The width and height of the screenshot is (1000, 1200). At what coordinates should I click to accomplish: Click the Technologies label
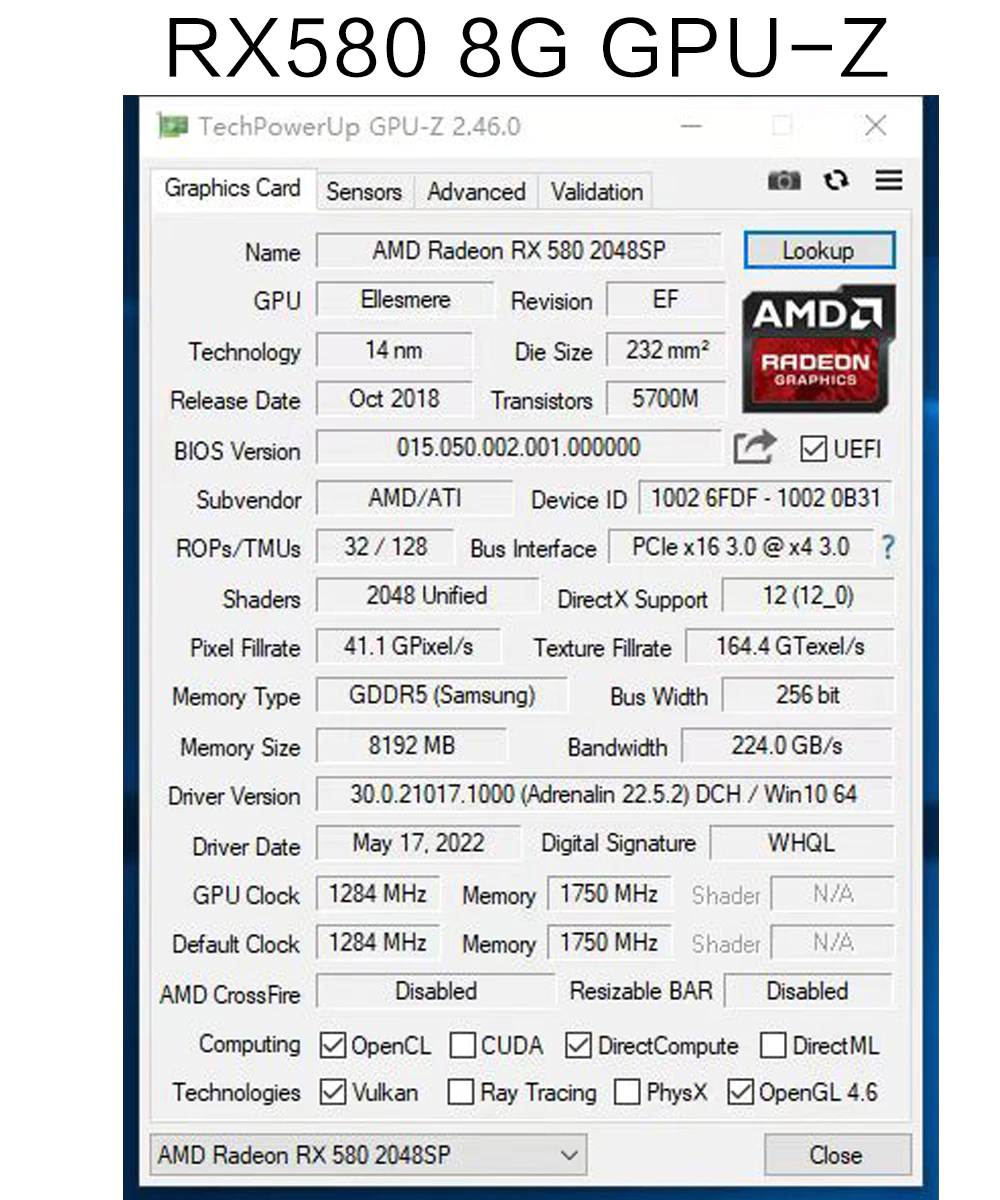236,1092
